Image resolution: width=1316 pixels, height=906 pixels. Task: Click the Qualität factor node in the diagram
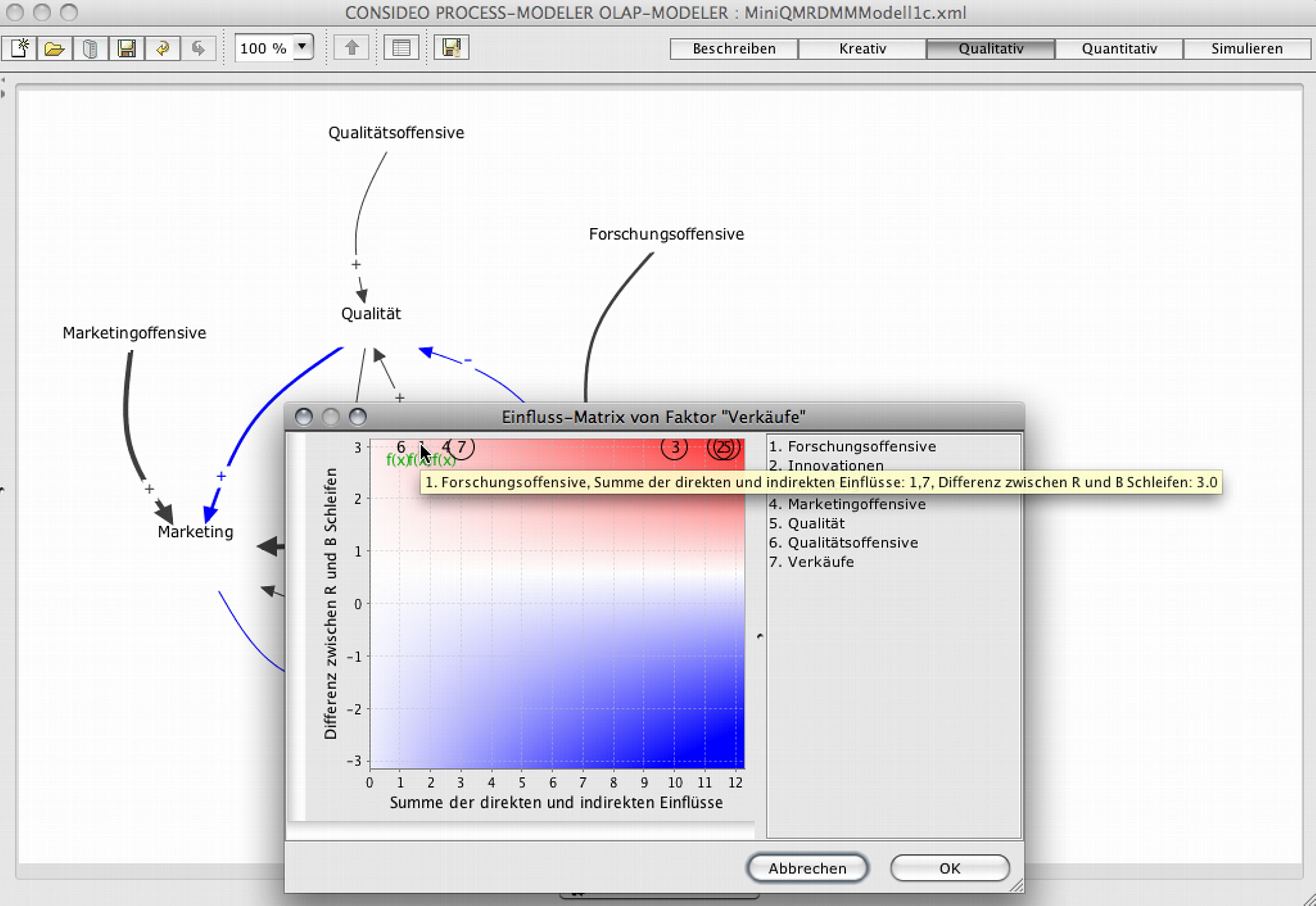click(371, 314)
